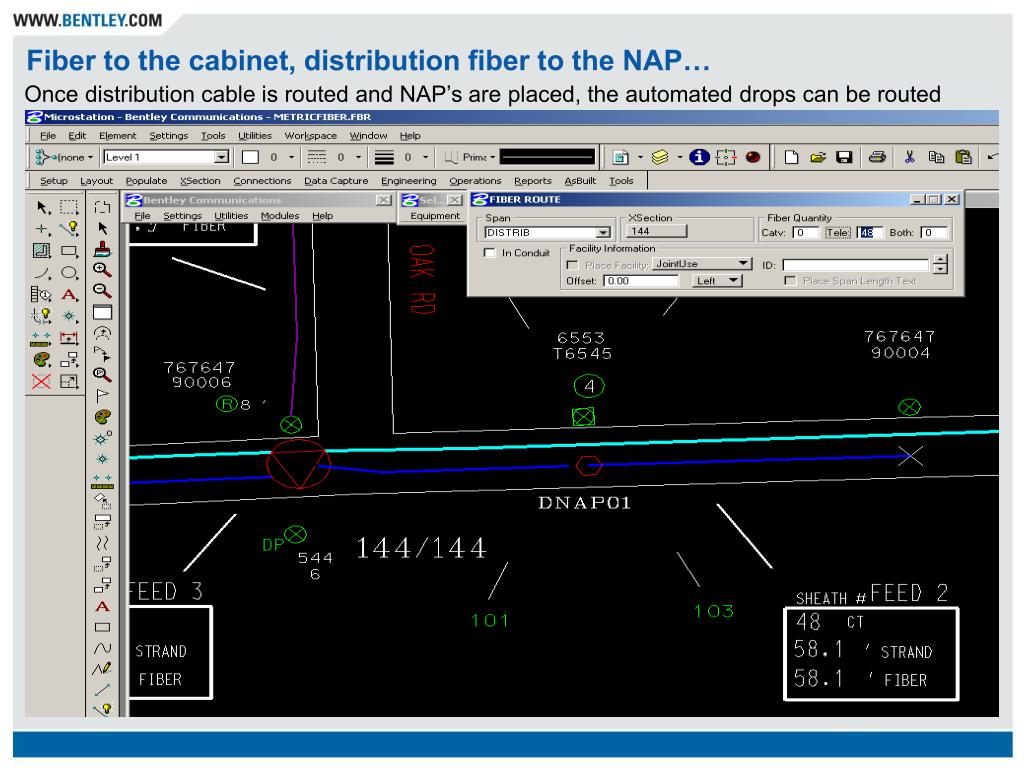The width and height of the screenshot is (1024, 768).
Task: Click the ID field up stepper arrow
Action: click(940, 259)
